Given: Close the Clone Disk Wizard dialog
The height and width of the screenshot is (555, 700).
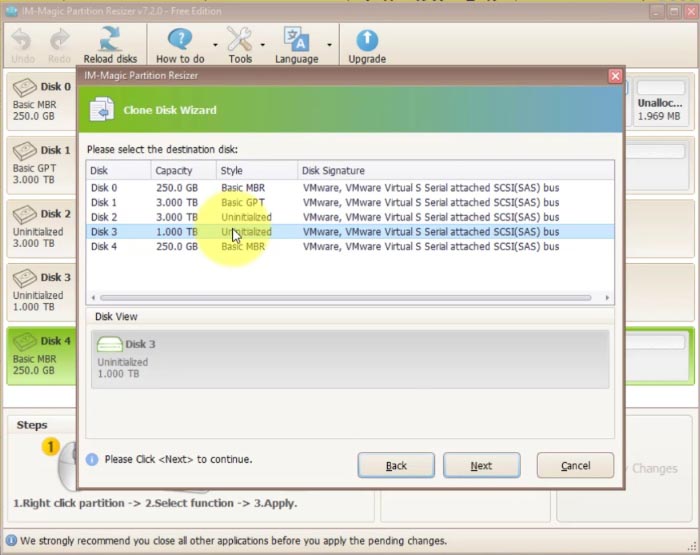Looking at the screenshot, I should point(615,76).
